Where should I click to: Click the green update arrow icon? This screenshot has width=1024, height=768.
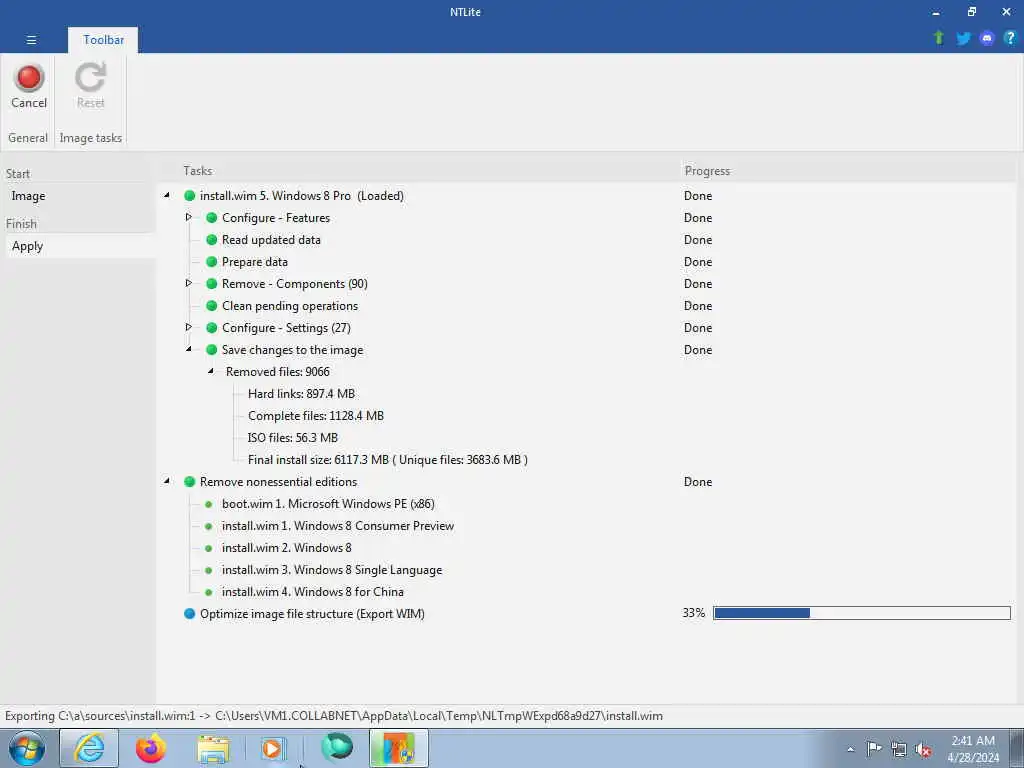(x=939, y=38)
